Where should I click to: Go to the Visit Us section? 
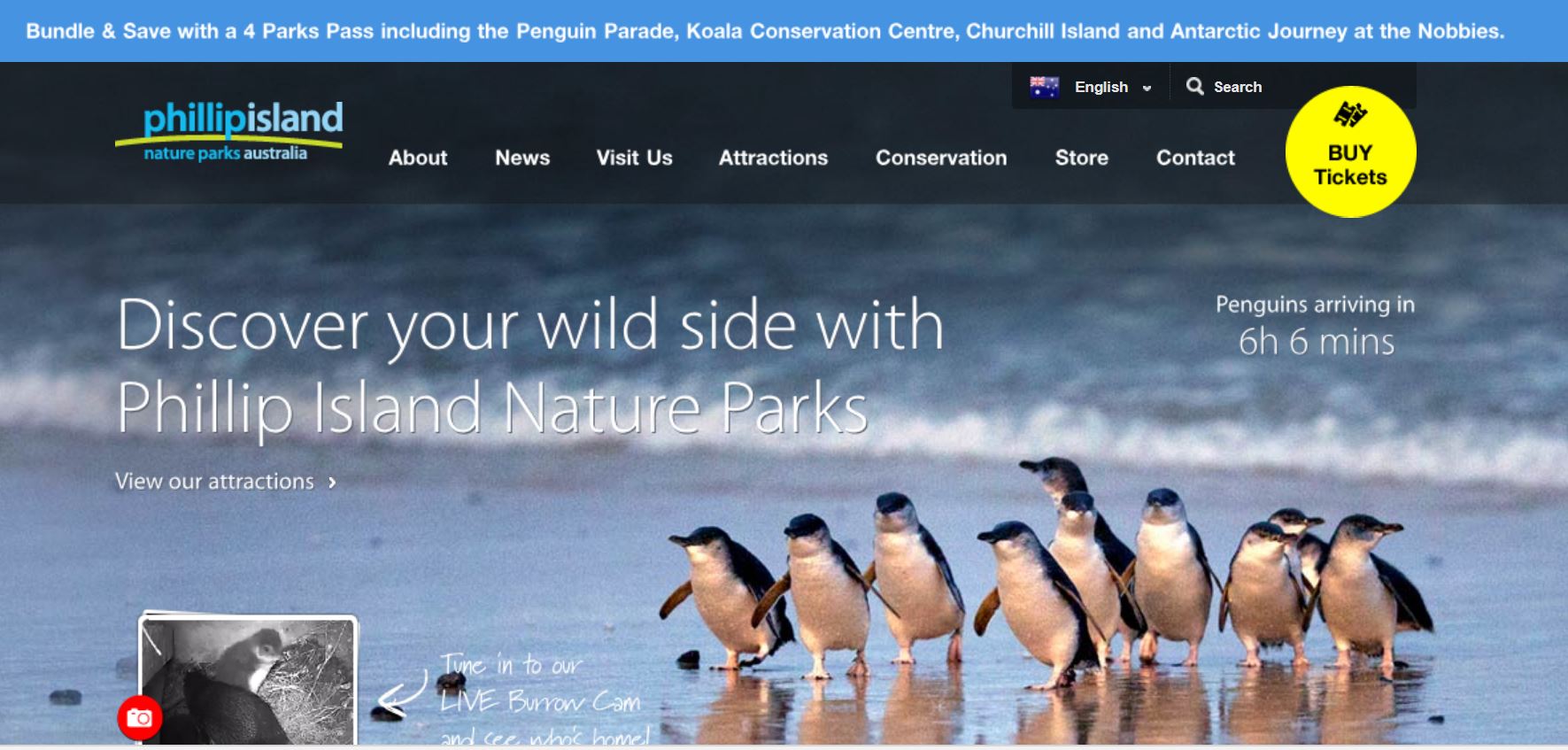pos(634,158)
